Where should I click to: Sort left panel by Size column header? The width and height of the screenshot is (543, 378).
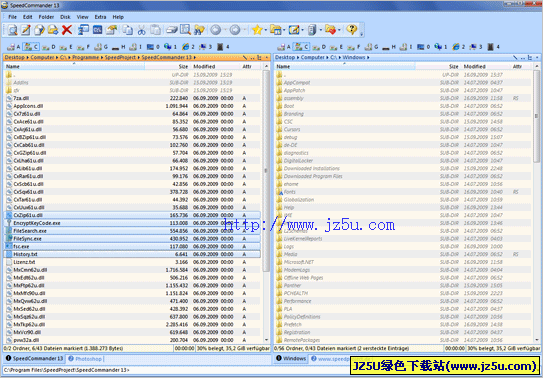point(167,66)
